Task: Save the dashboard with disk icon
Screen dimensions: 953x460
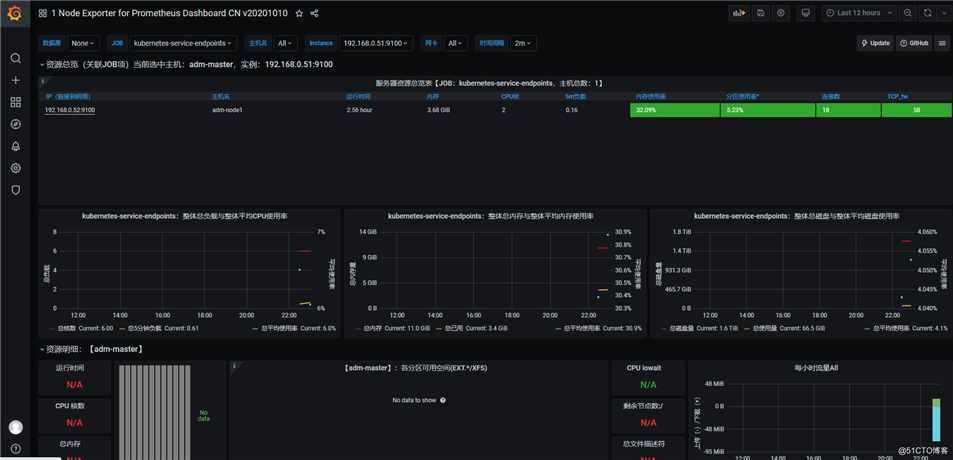Action: click(x=760, y=13)
